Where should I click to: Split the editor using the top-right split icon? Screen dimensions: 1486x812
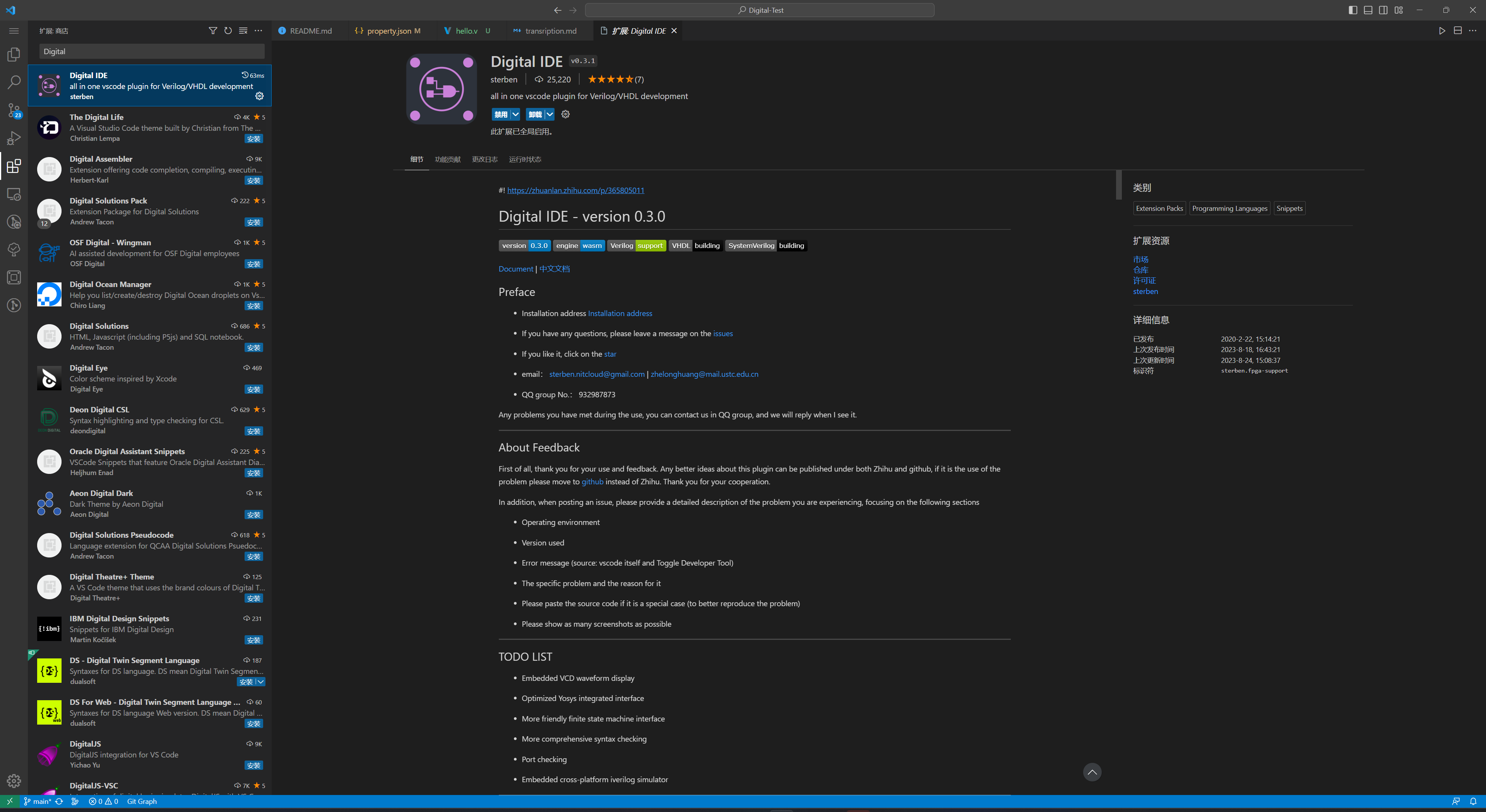(x=1458, y=31)
